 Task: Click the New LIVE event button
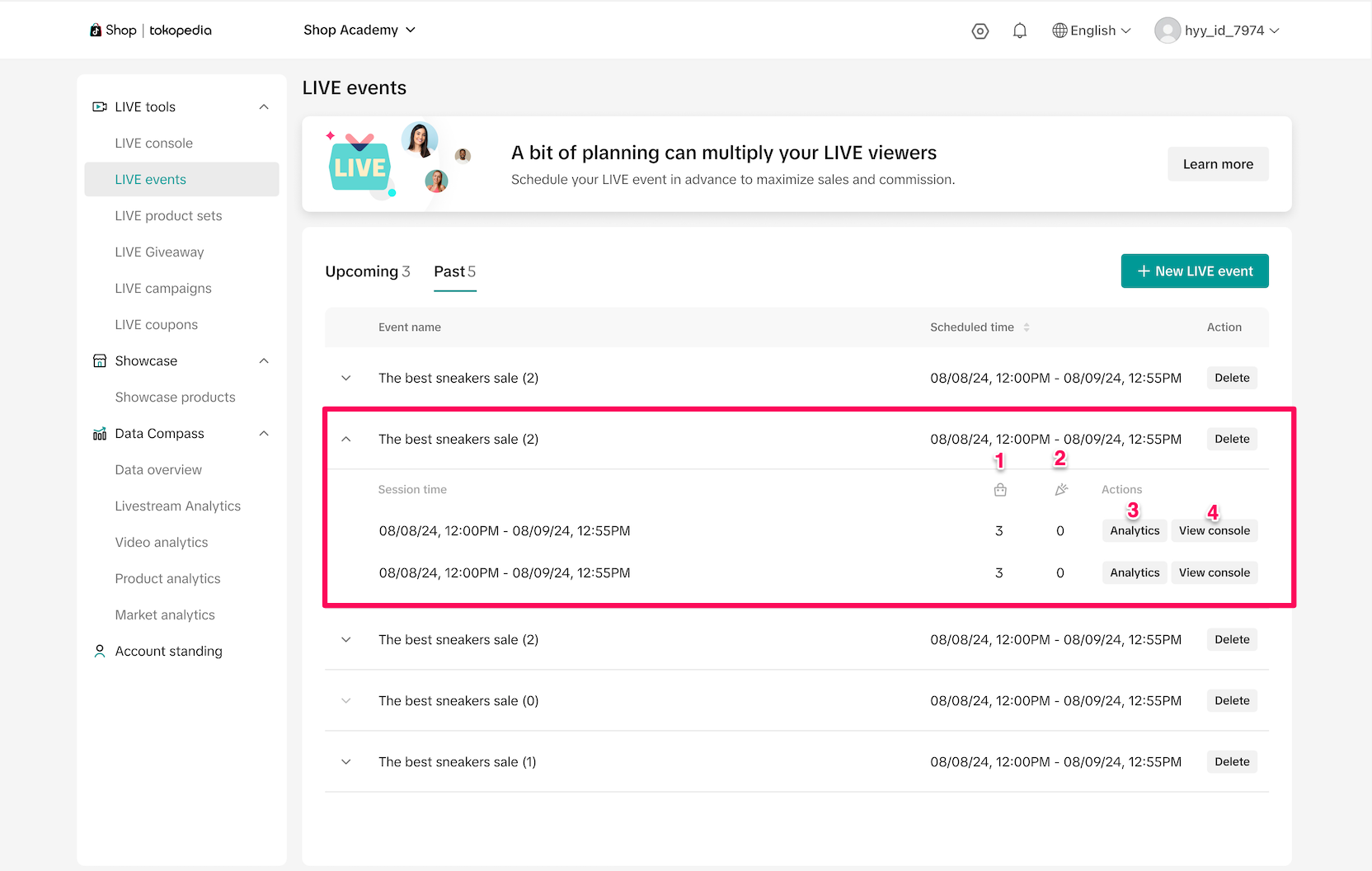coord(1194,271)
